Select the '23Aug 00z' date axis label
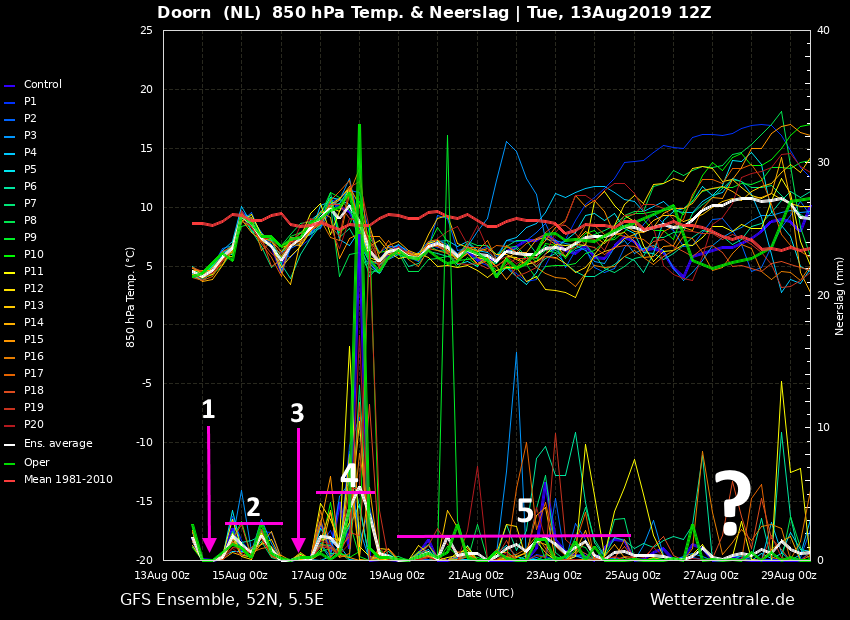The width and height of the screenshot is (850, 620). [554, 576]
